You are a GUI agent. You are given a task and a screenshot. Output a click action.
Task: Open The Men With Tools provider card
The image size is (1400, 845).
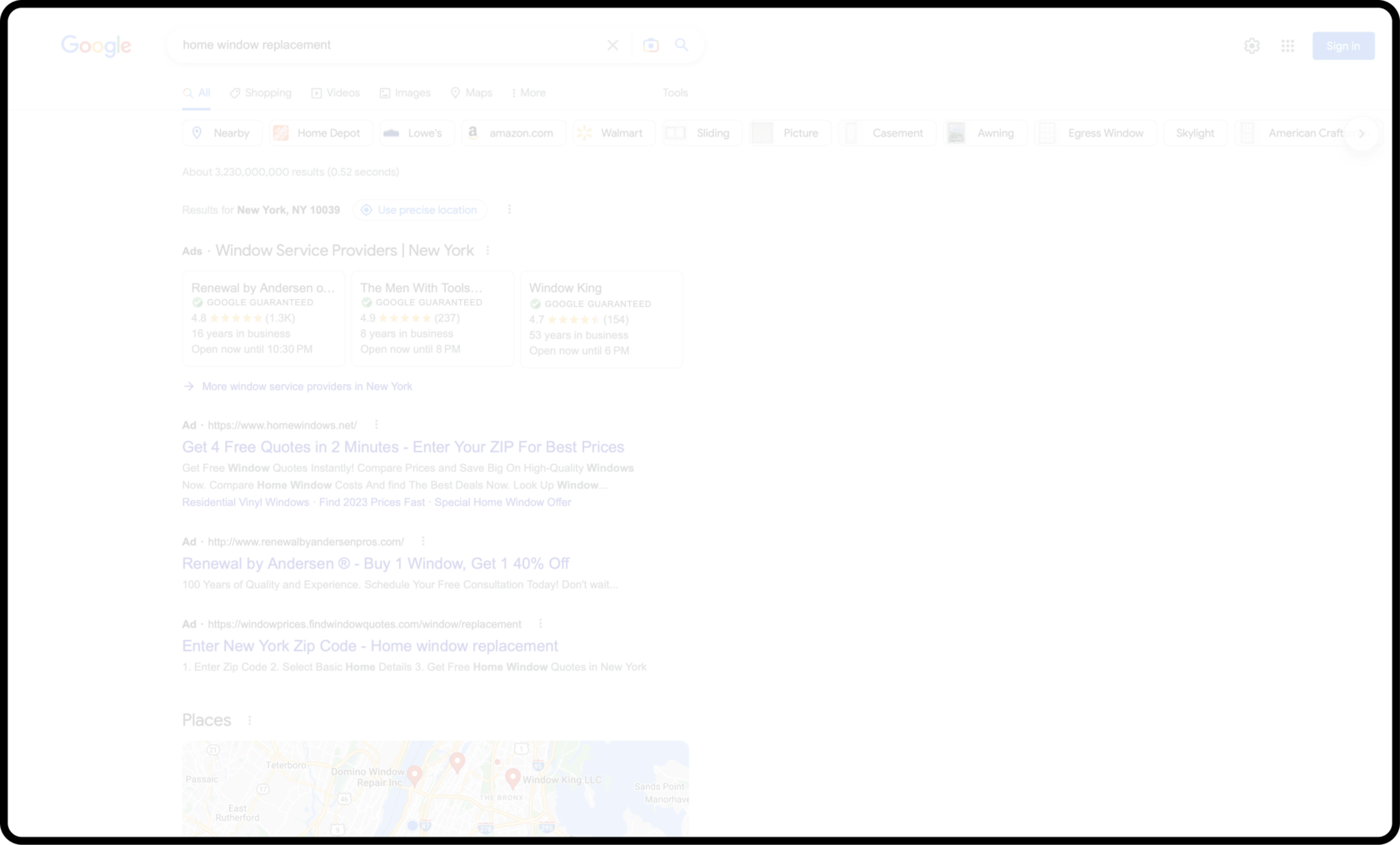(x=432, y=318)
